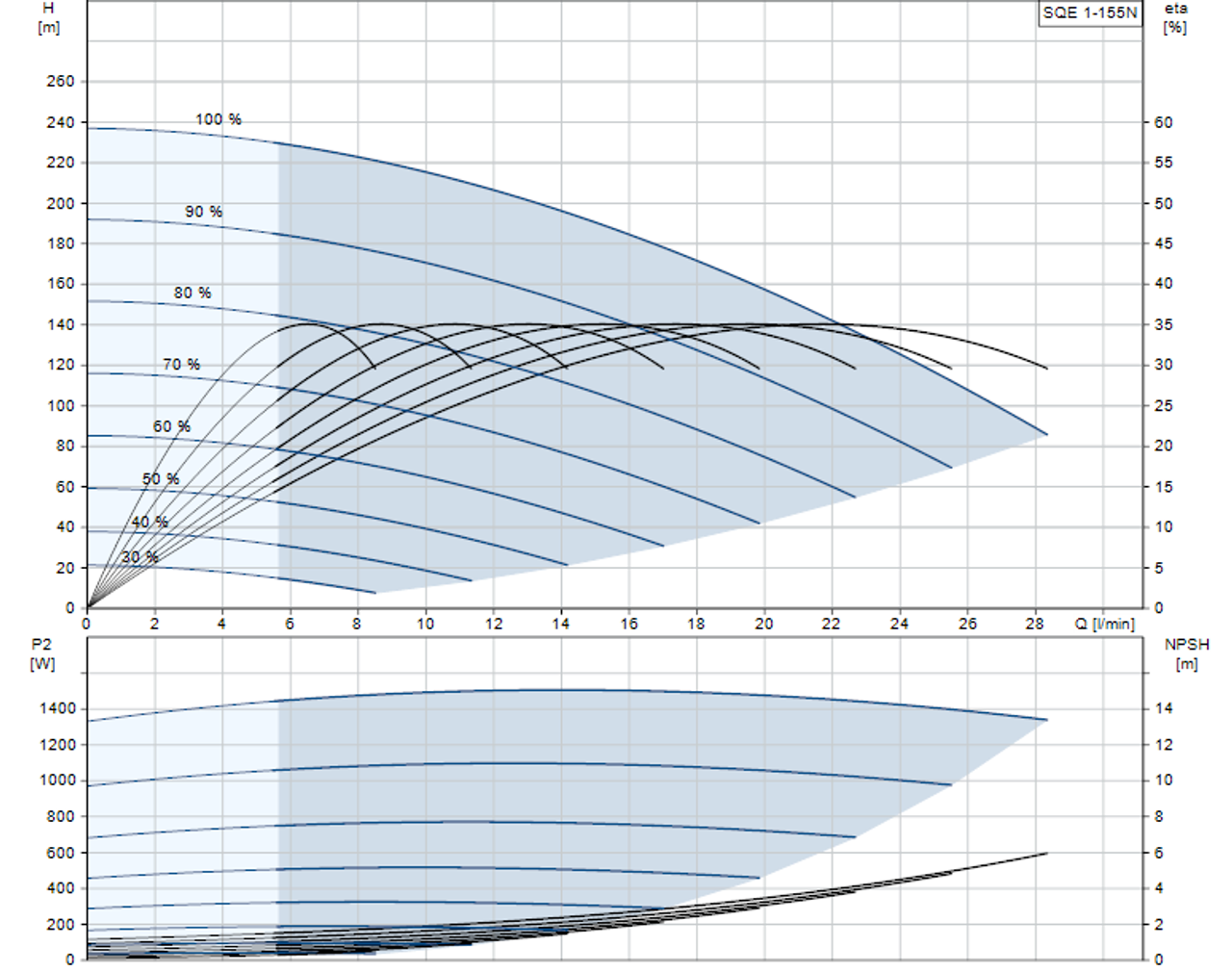The height and width of the screenshot is (972, 1232).
Task: Click the 28 tick on Q axis
Action: (1035, 624)
